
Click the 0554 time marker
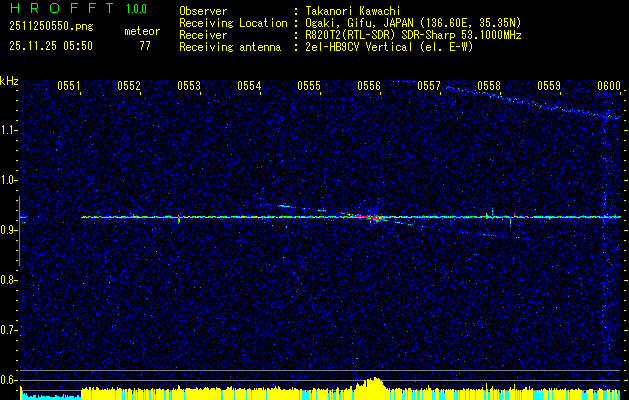pos(249,85)
